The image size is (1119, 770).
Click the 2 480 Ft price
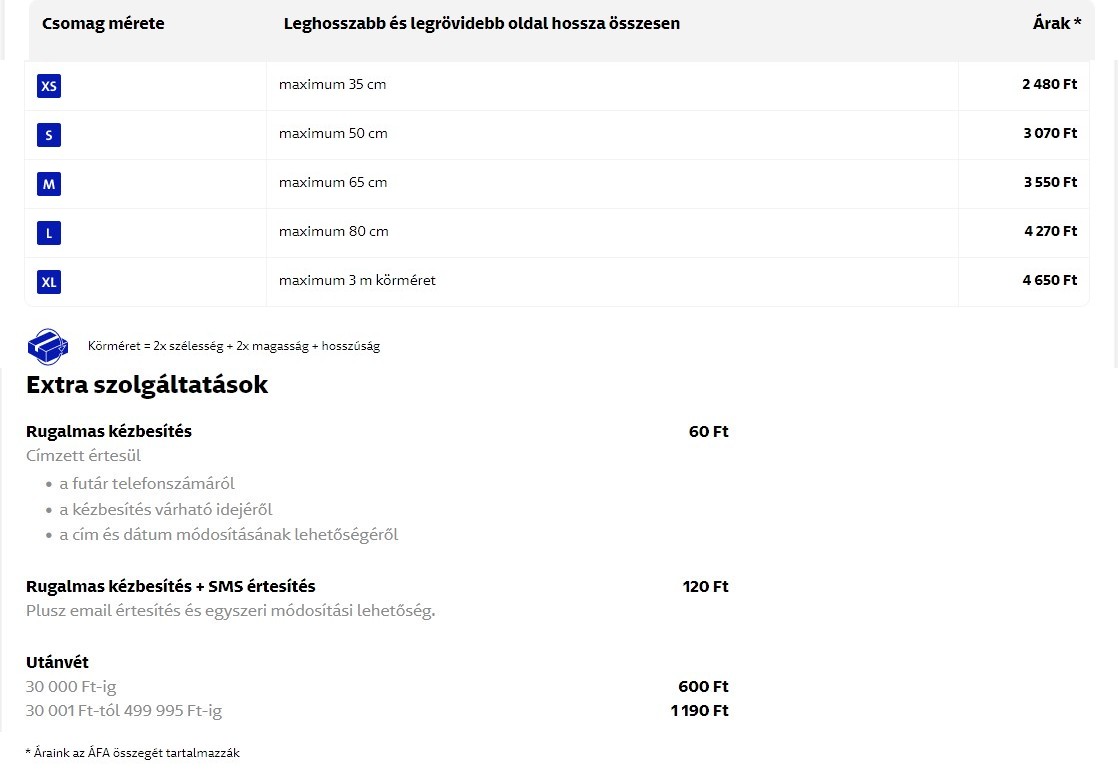click(x=1049, y=85)
